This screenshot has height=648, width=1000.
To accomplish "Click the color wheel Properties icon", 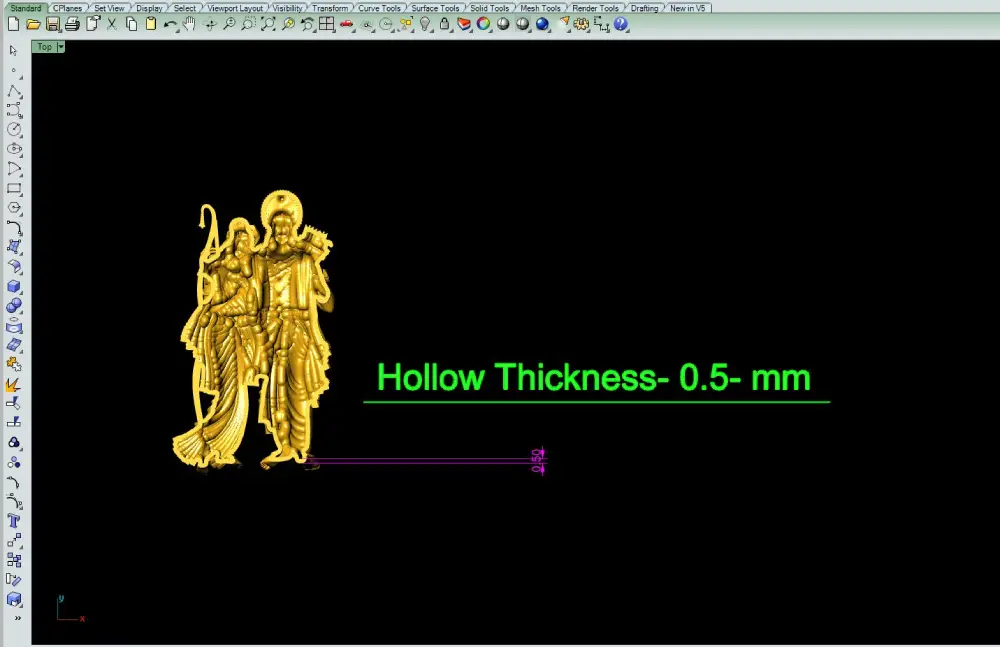I will (x=483, y=24).
